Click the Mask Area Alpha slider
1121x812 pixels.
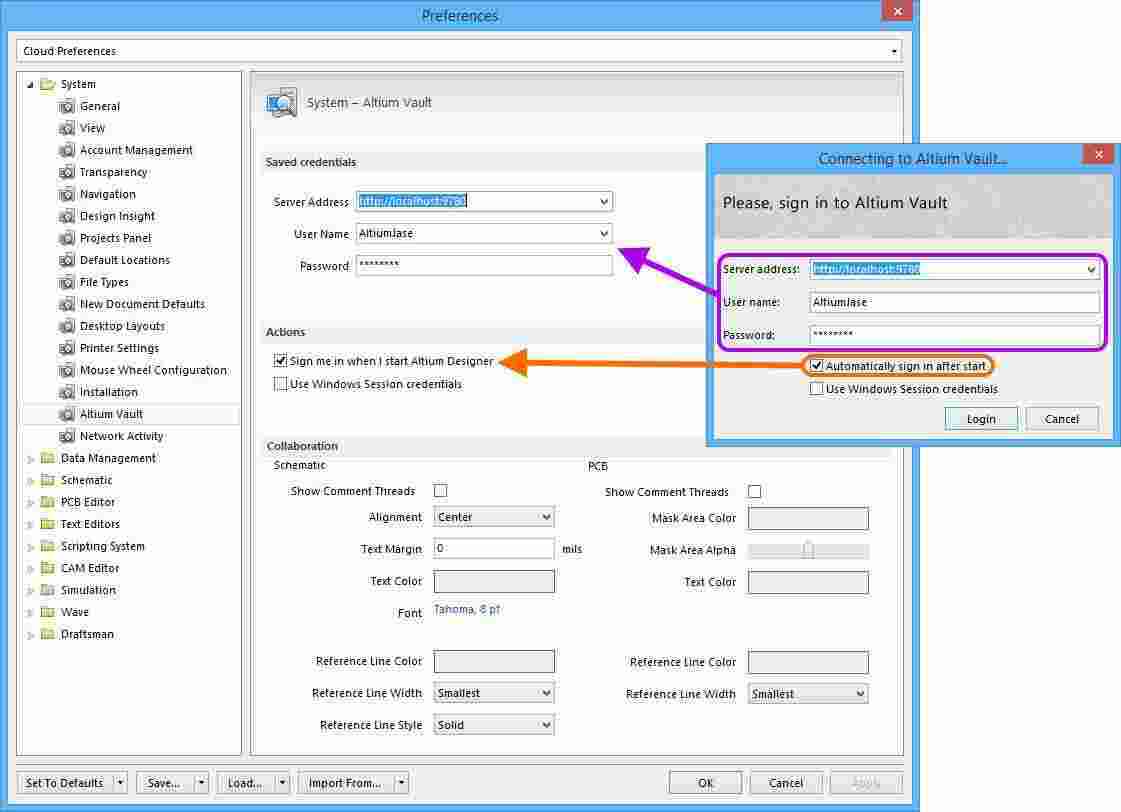(x=808, y=550)
